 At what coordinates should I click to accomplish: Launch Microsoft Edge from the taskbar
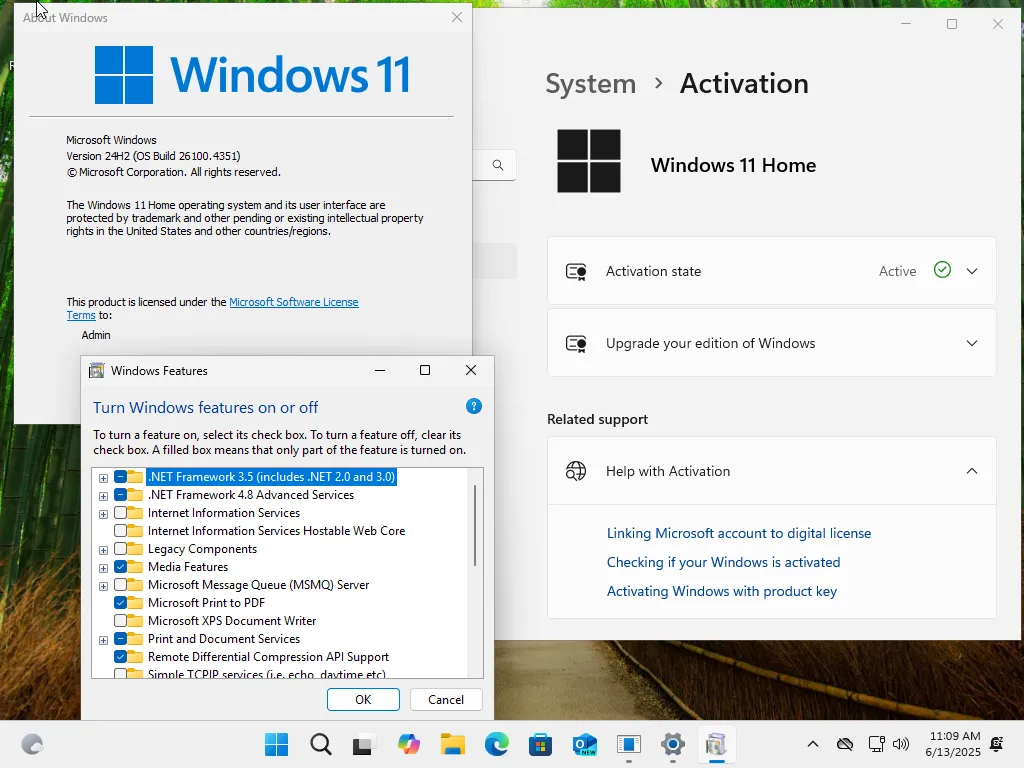coord(497,744)
